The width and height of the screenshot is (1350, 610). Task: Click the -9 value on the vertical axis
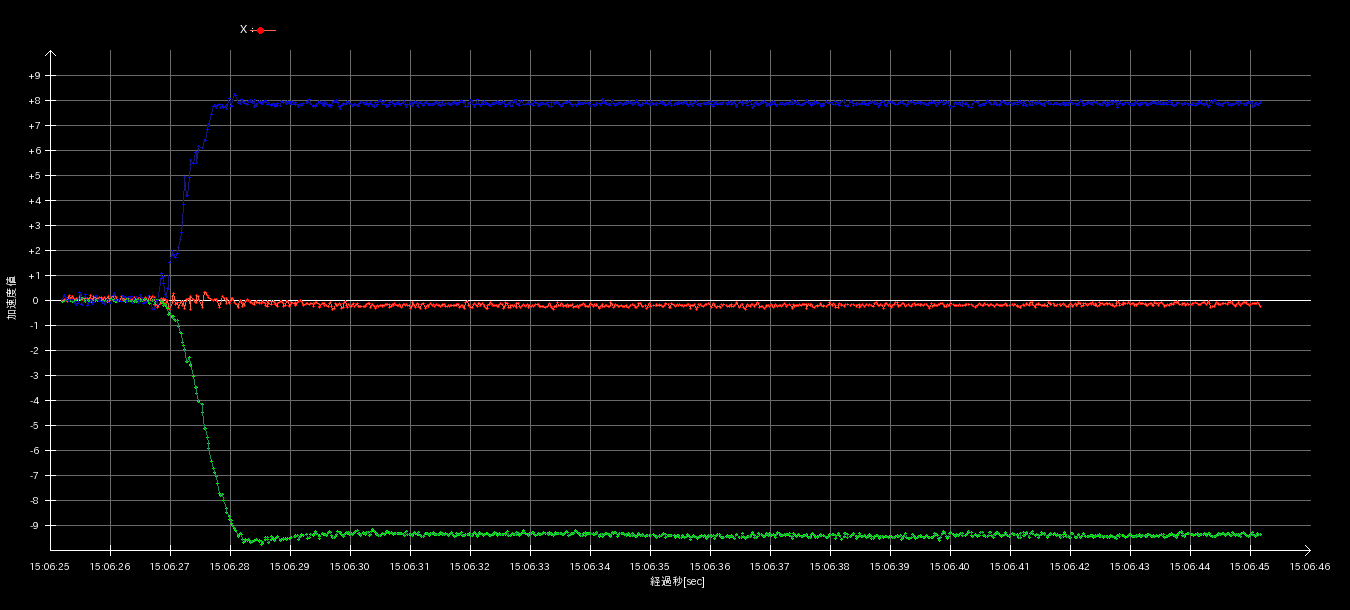(x=35, y=526)
